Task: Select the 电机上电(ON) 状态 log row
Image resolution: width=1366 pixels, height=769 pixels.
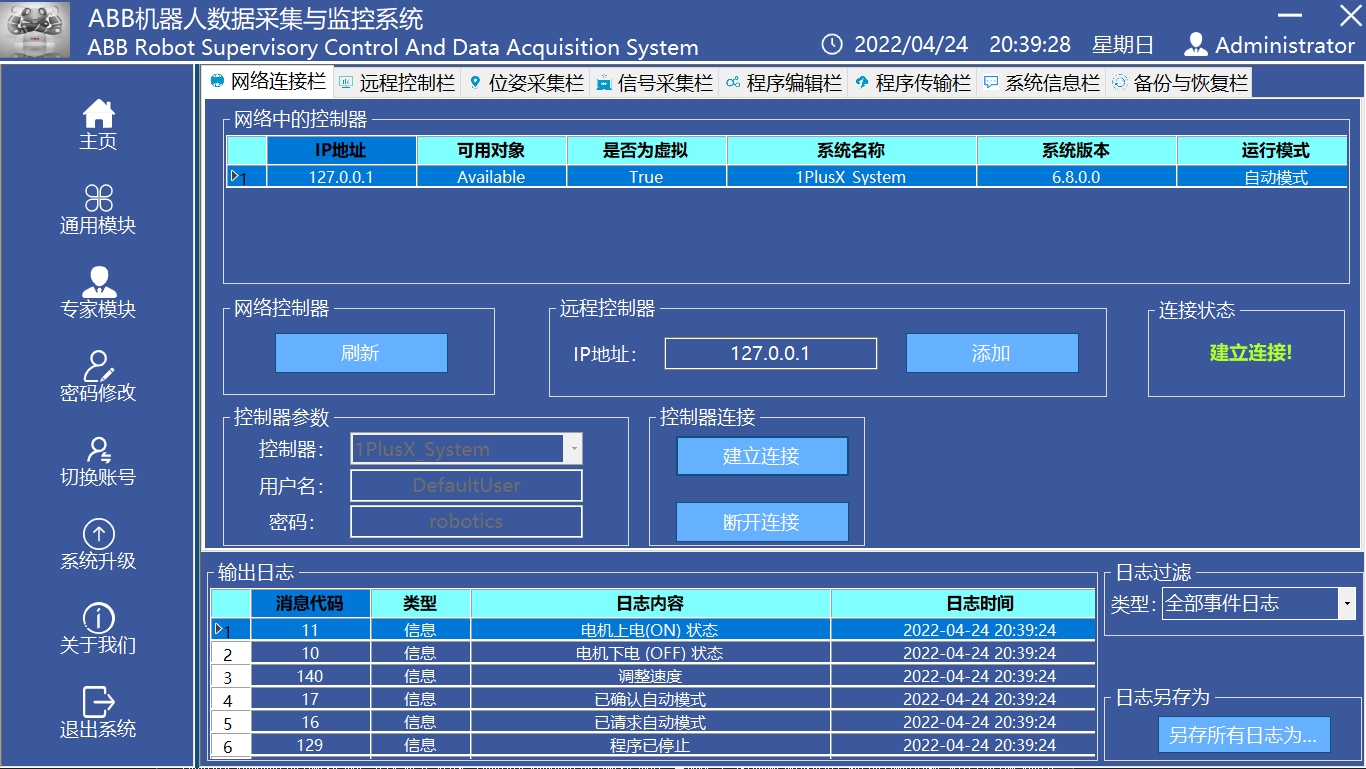Action: (x=653, y=630)
